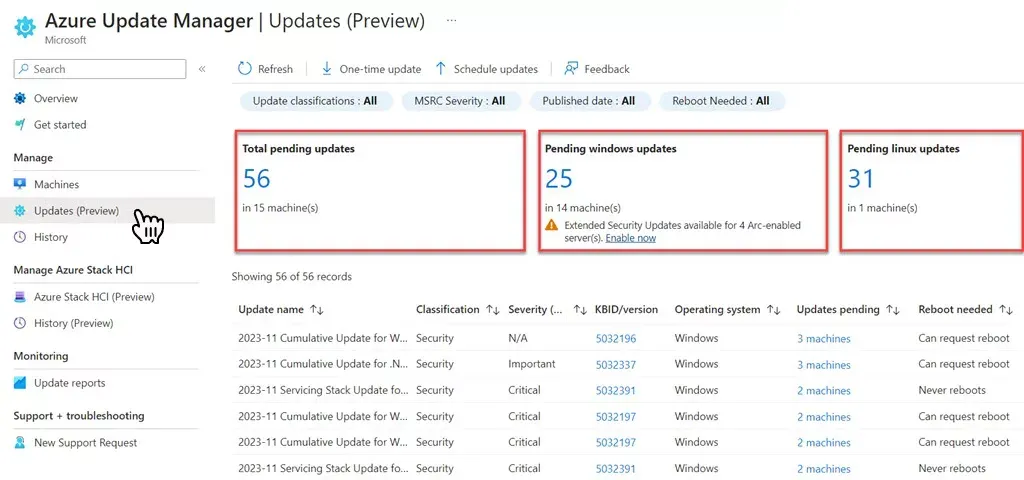Click 'in 14 machine(s)' text
This screenshot has width=1024, height=480.
click(x=583, y=208)
